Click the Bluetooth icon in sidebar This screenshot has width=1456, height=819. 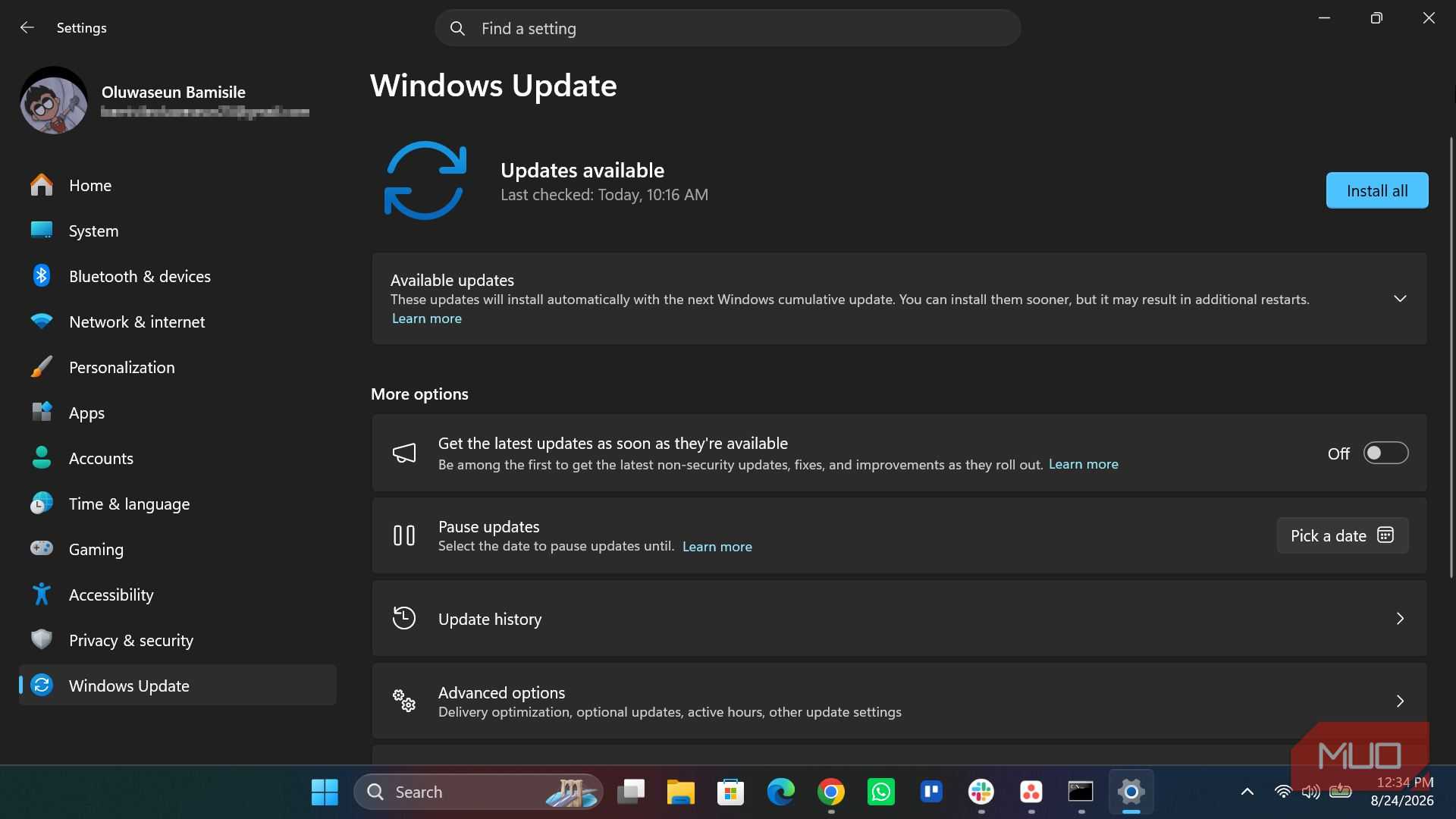click(x=42, y=276)
